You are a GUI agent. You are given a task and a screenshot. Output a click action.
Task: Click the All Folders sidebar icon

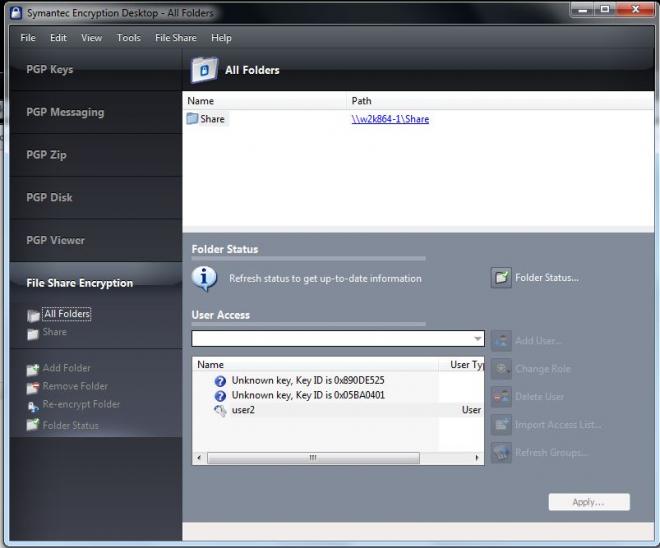(33, 316)
